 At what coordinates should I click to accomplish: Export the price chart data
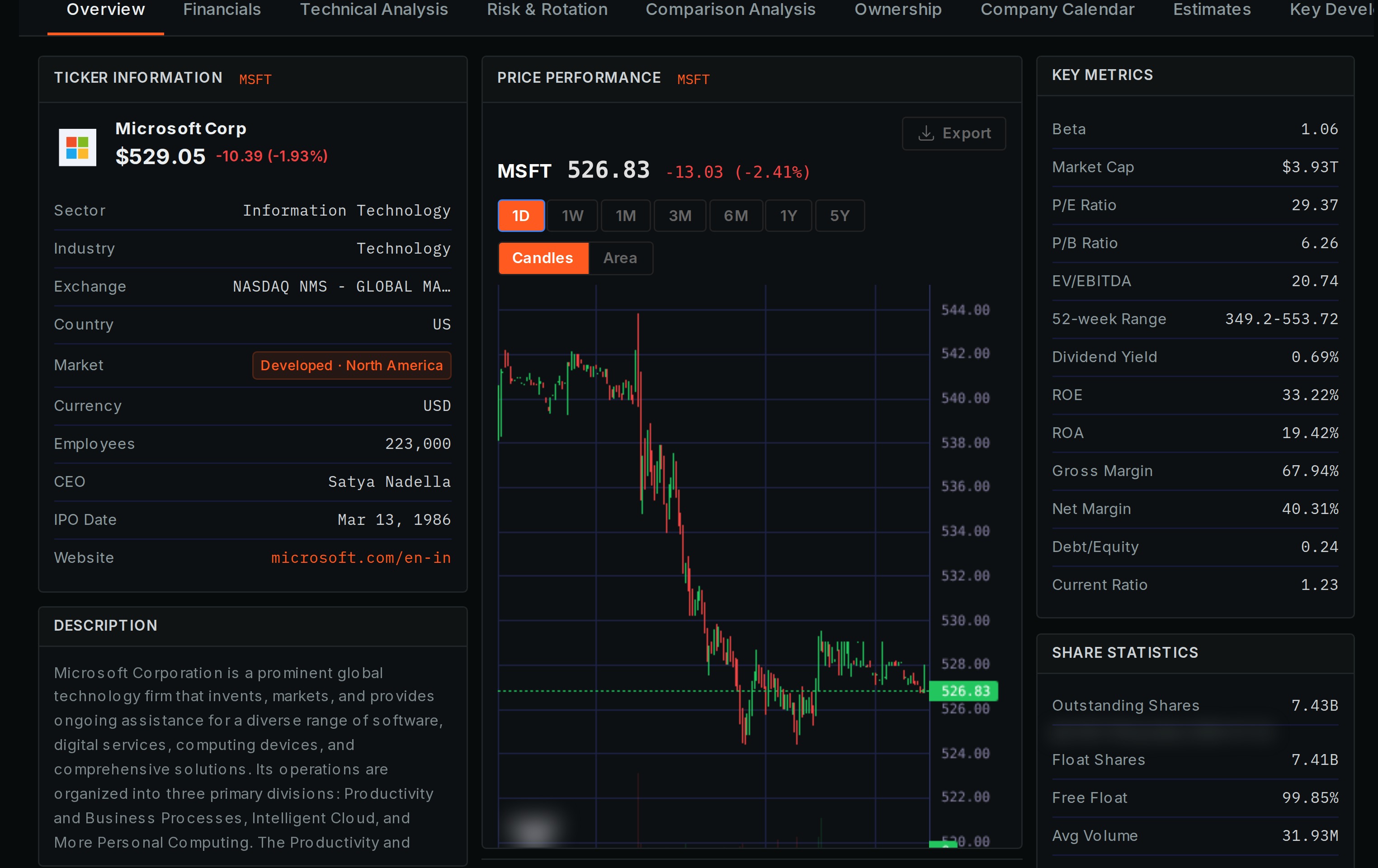click(953, 133)
